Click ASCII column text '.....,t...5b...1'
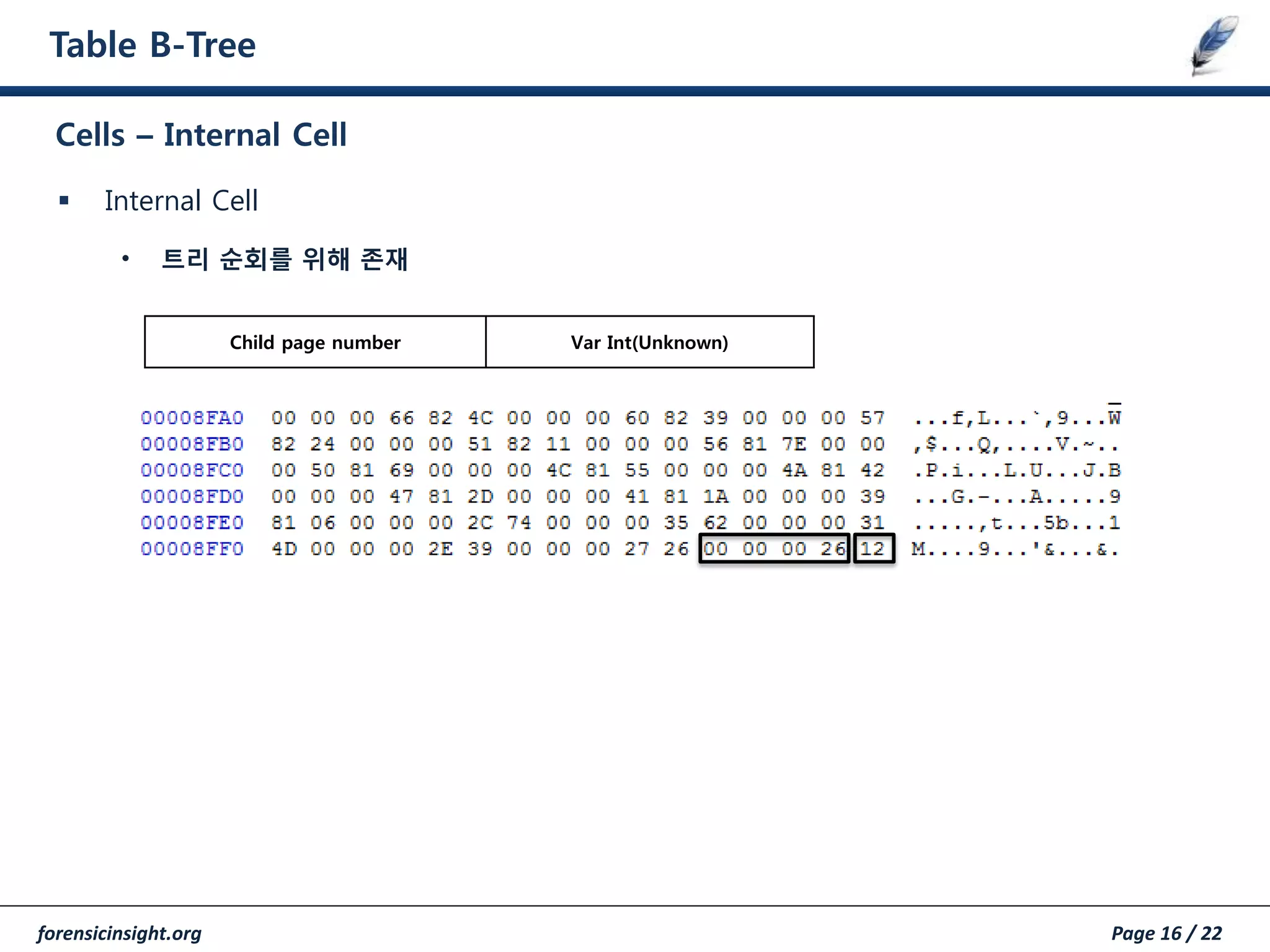 click(1017, 522)
